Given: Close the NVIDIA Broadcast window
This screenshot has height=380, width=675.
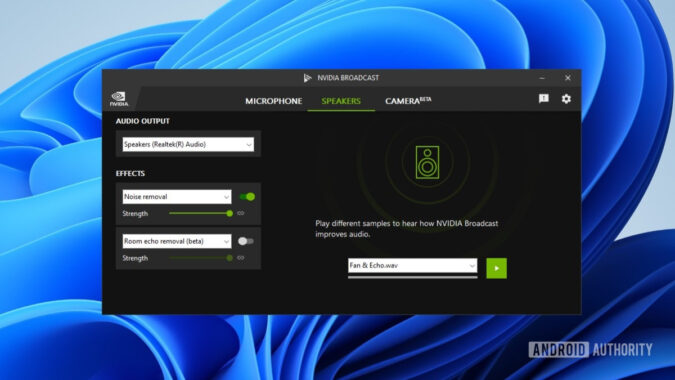Looking at the screenshot, I should (568, 78).
